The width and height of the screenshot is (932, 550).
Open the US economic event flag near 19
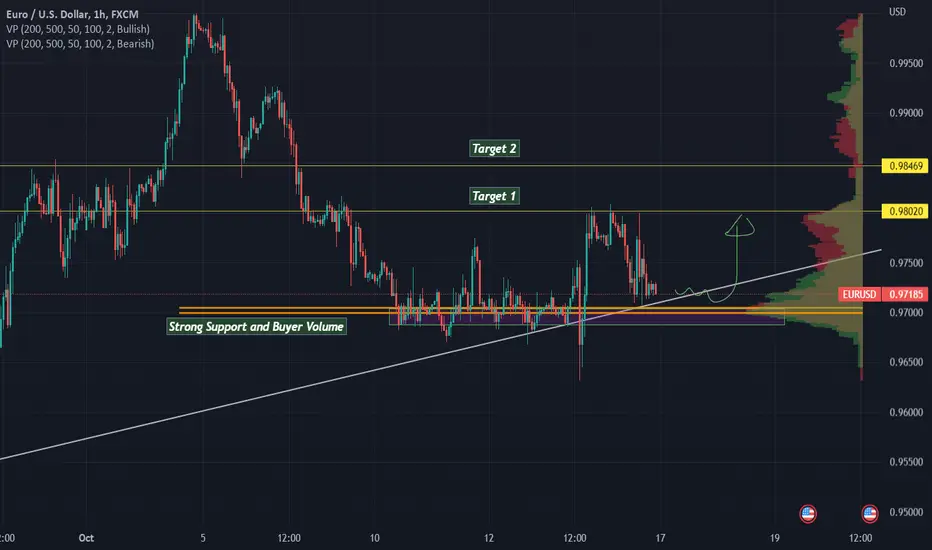pyautogui.click(x=808, y=514)
